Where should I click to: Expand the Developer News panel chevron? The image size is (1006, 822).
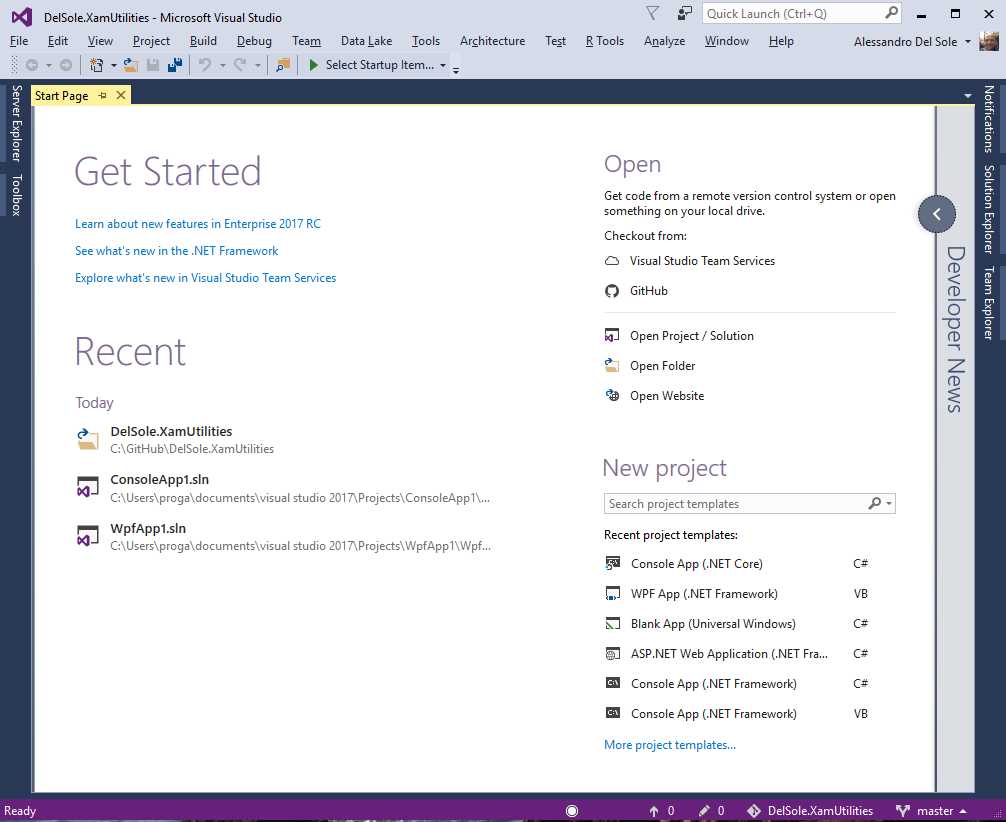point(937,214)
